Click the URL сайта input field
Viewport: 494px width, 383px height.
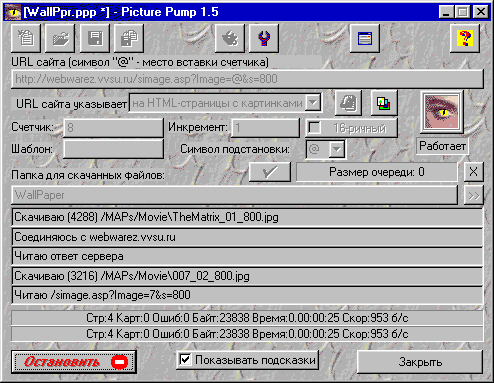pos(247,79)
